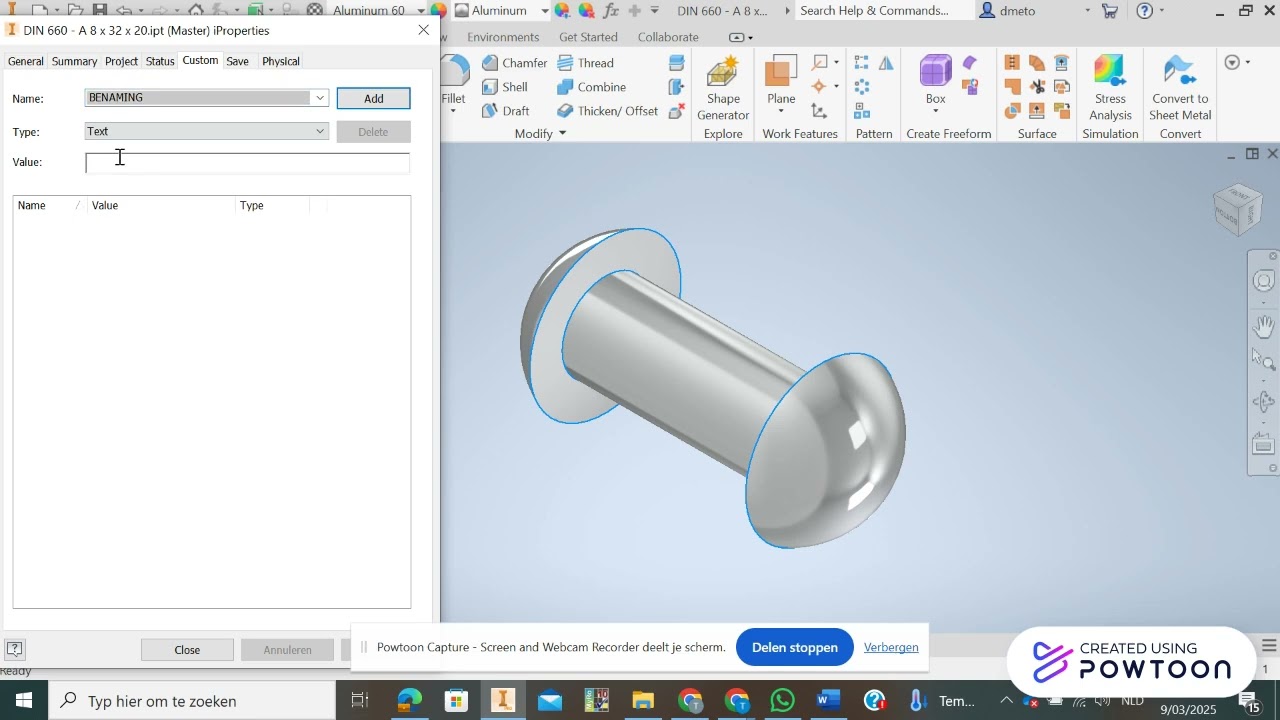Open the Collaborate ribbon tab
The image size is (1280, 720).
668,37
